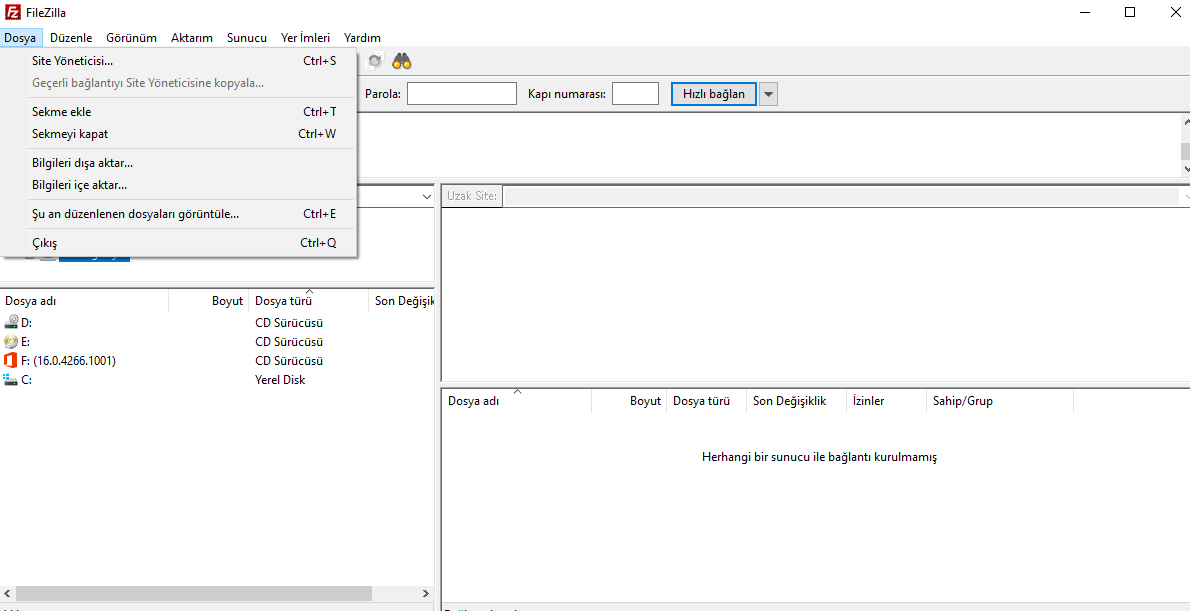Select the E: row name
This screenshot has width=1190, height=611.
26,342
